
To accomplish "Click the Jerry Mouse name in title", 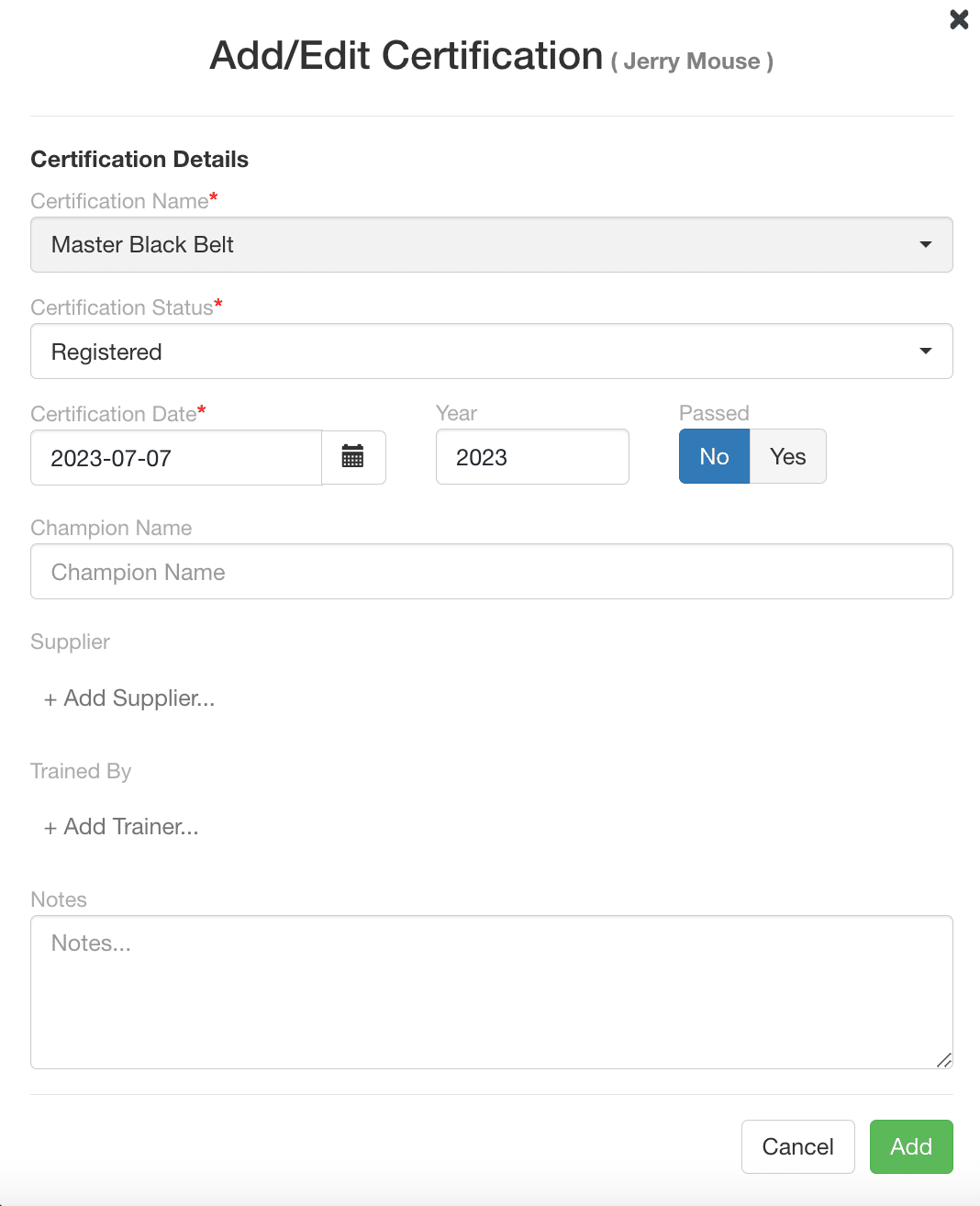I will 692,61.
